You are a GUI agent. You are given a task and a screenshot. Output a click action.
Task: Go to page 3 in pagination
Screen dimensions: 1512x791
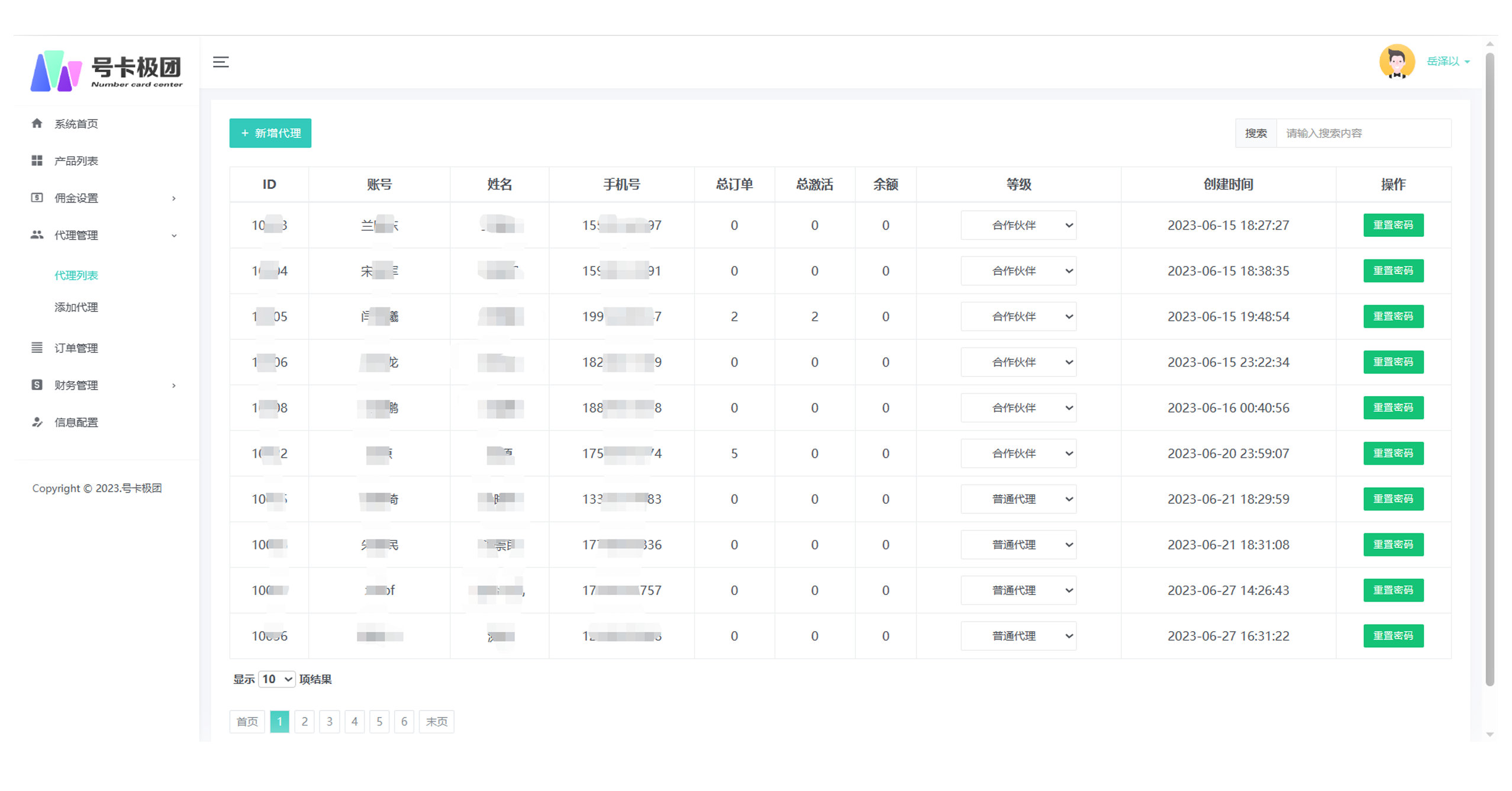330,721
